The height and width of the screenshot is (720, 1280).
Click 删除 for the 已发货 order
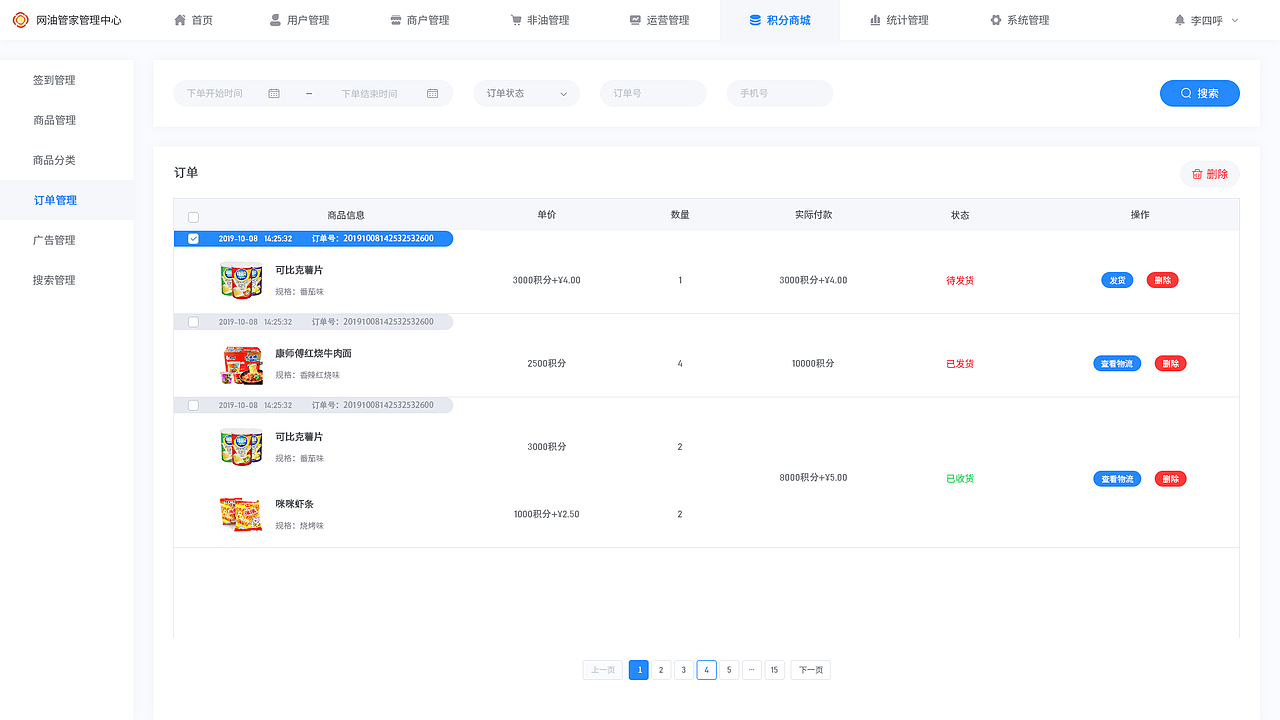(x=1171, y=363)
